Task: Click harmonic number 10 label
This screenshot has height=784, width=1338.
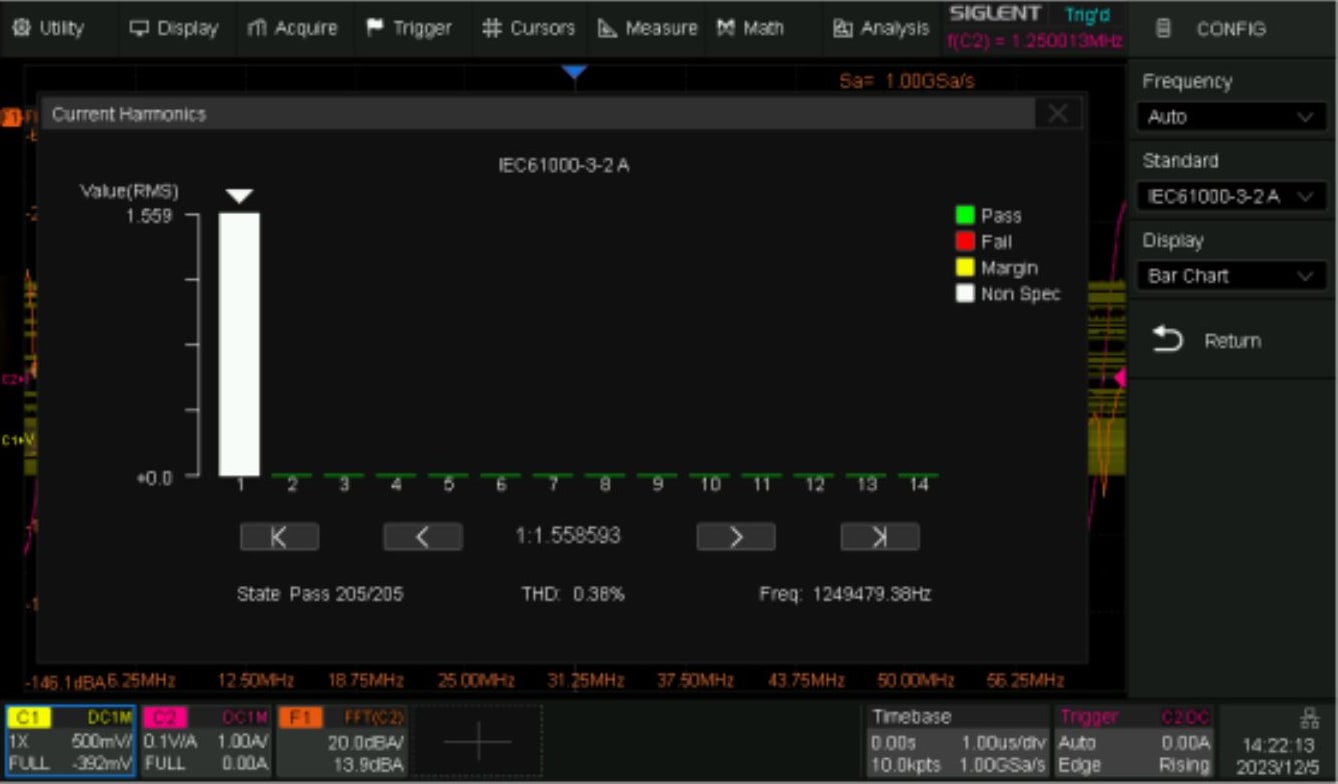Action: click(710, 485)
